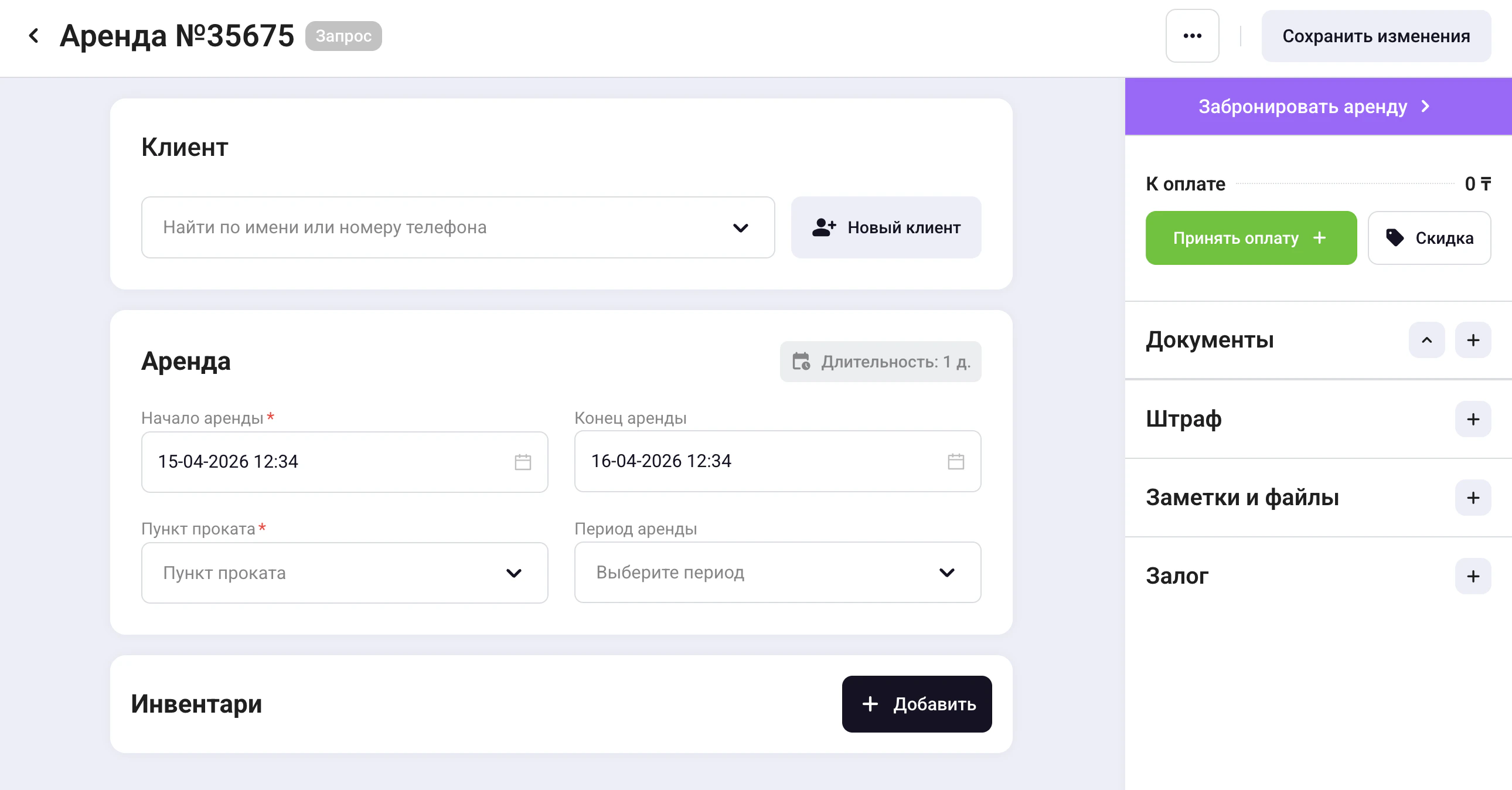Add inventory with the Добавить button
Image resolution: width=1512 pixels, height=790 pixels.
point(916,704)
